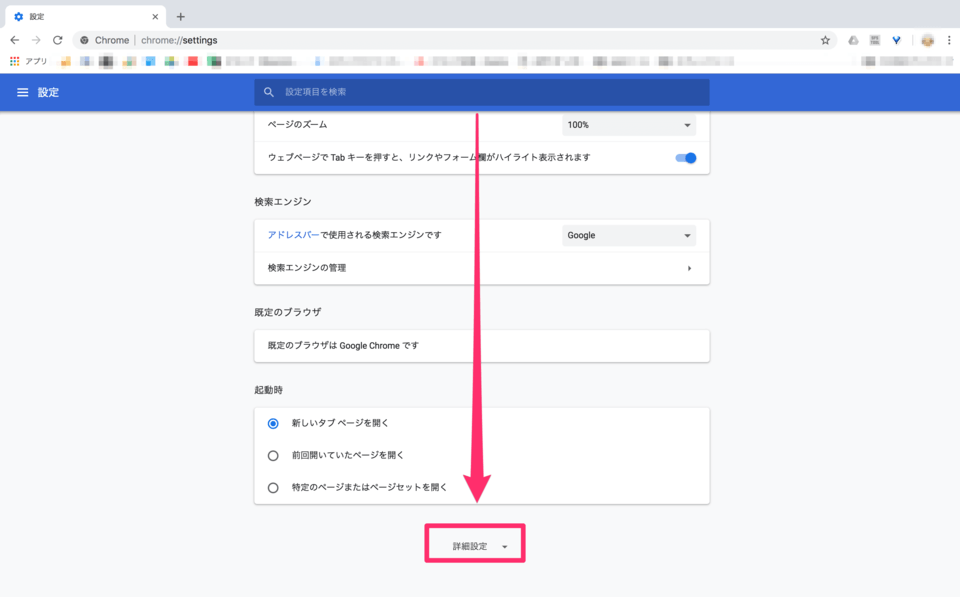The width and height of the screenshot is (960, 597).
Task: Open the settings hamburger menu
Action: (22, 92)
